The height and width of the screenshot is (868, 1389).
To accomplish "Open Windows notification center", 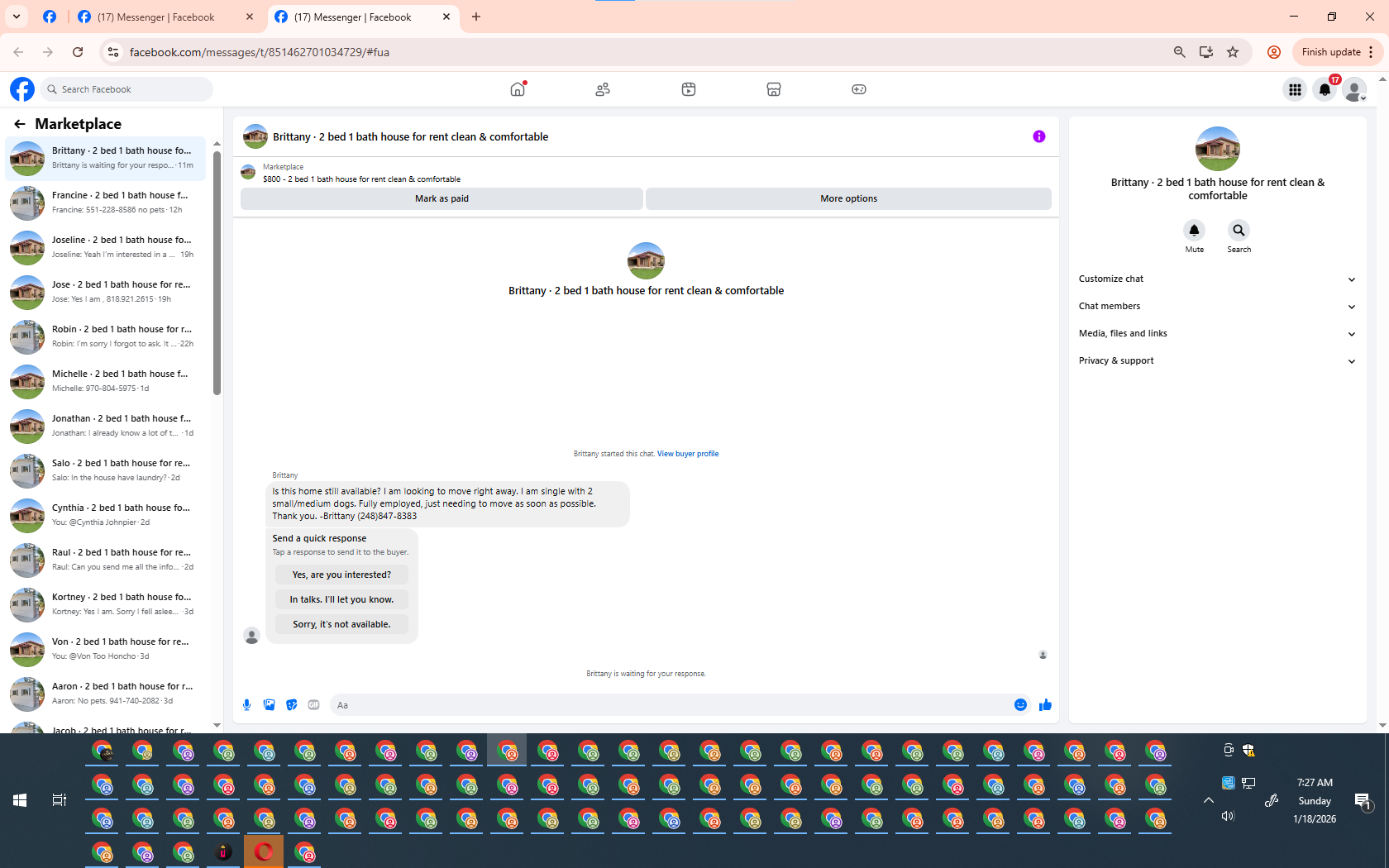I will tap(1363, 800).
